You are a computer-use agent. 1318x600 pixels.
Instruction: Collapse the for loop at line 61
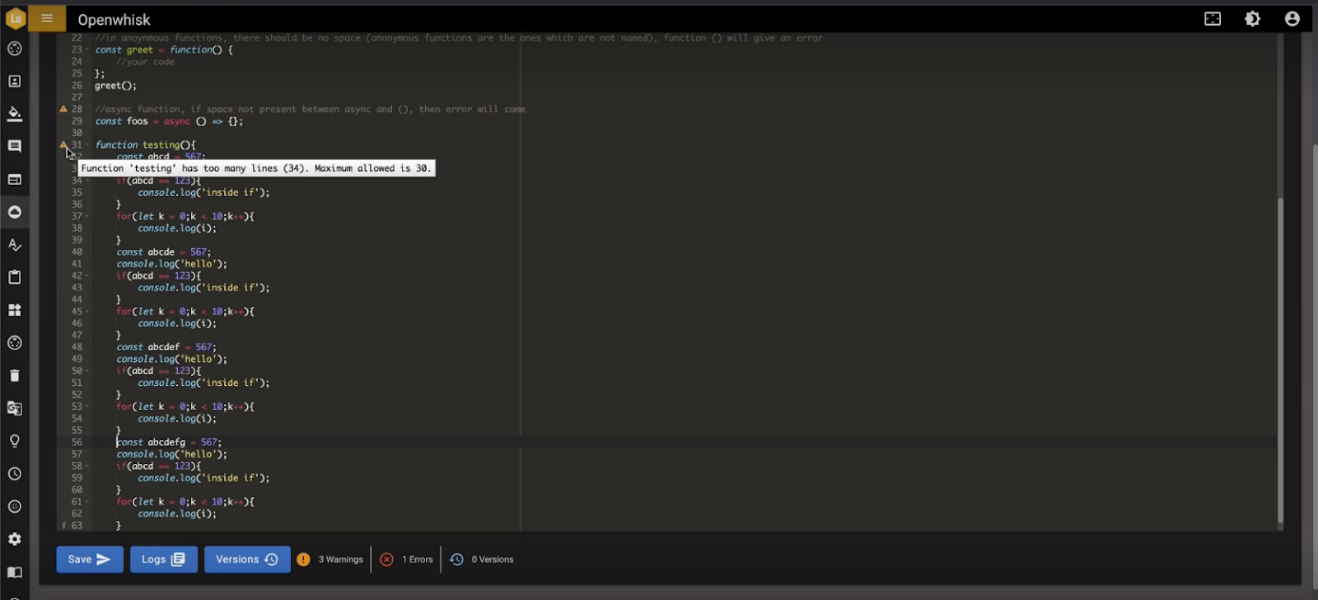click(87, 502)
